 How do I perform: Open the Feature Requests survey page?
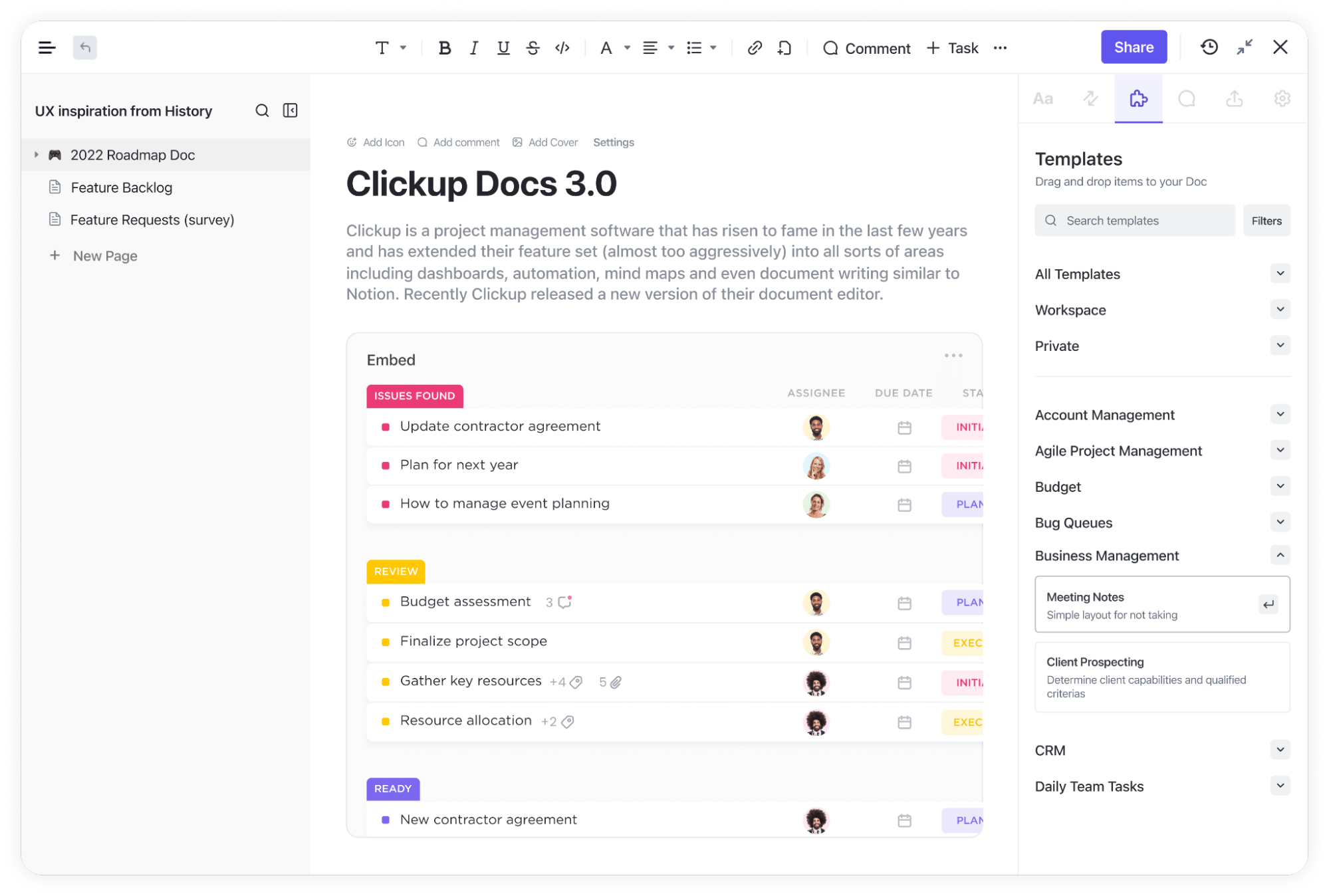[152, 219]
